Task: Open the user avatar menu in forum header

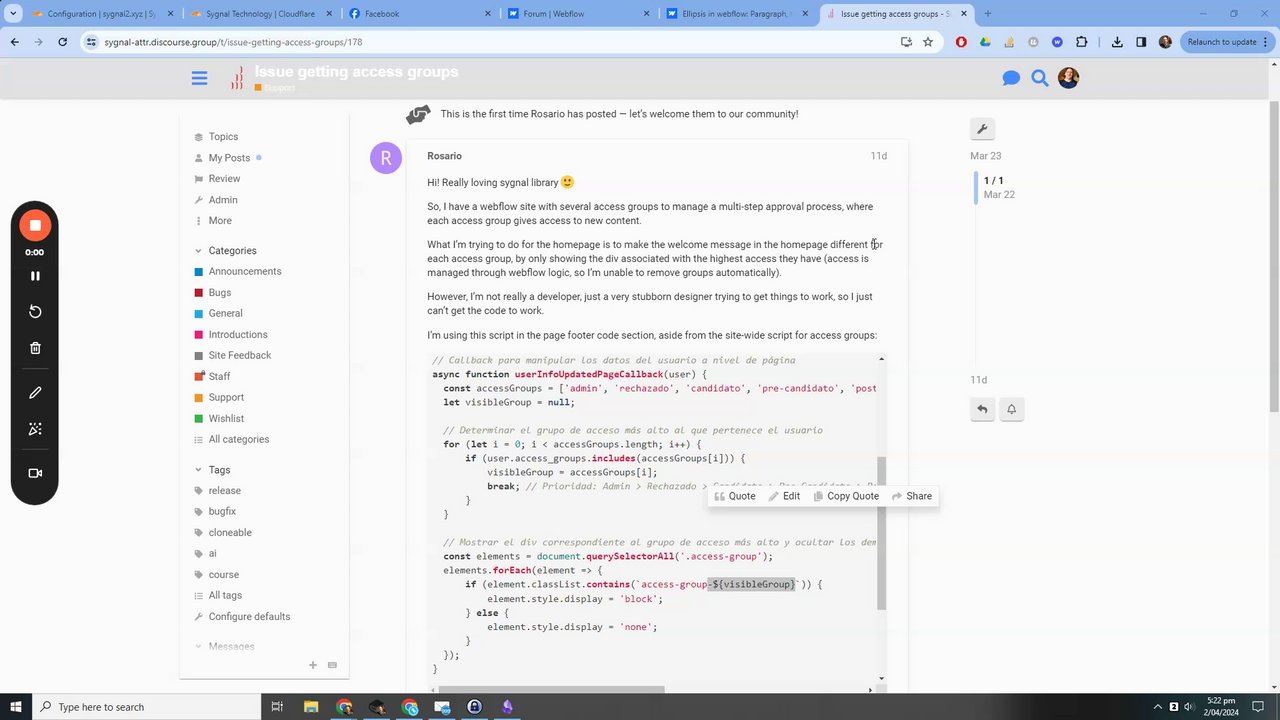Action: (1068, 78)
